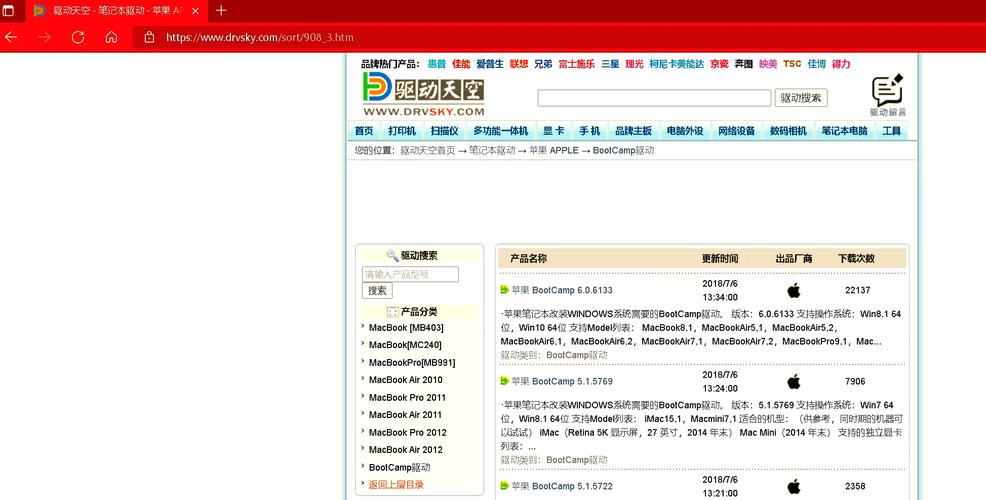Click the 兄弟 brand link
Viewport: 986px width, 500px height.
pyautogui.click(x=543, y=64)
